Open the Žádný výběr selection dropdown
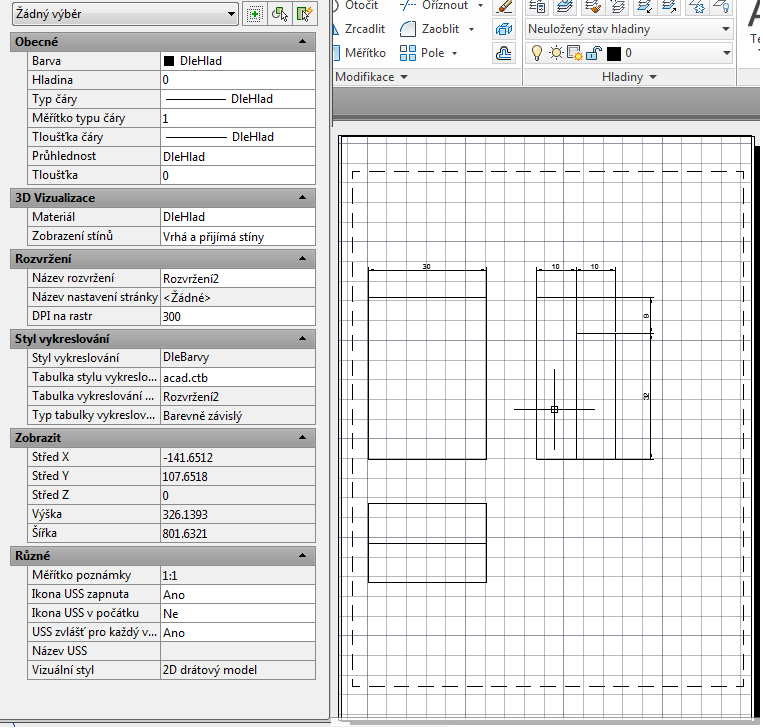Viewport: 763px width, 728px height. pos(126,14)
